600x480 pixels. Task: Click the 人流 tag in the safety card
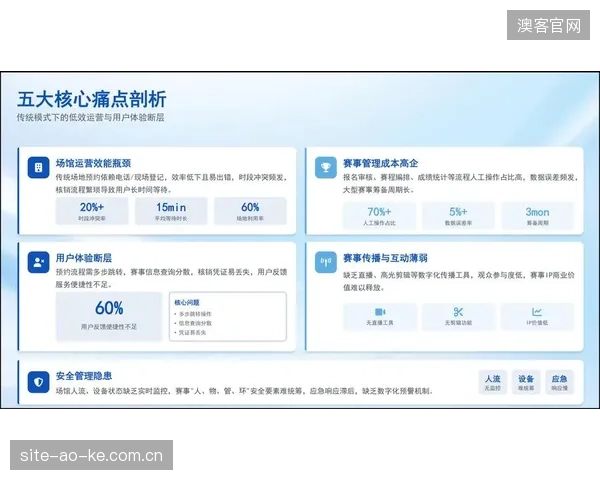[x=492, y=382]
